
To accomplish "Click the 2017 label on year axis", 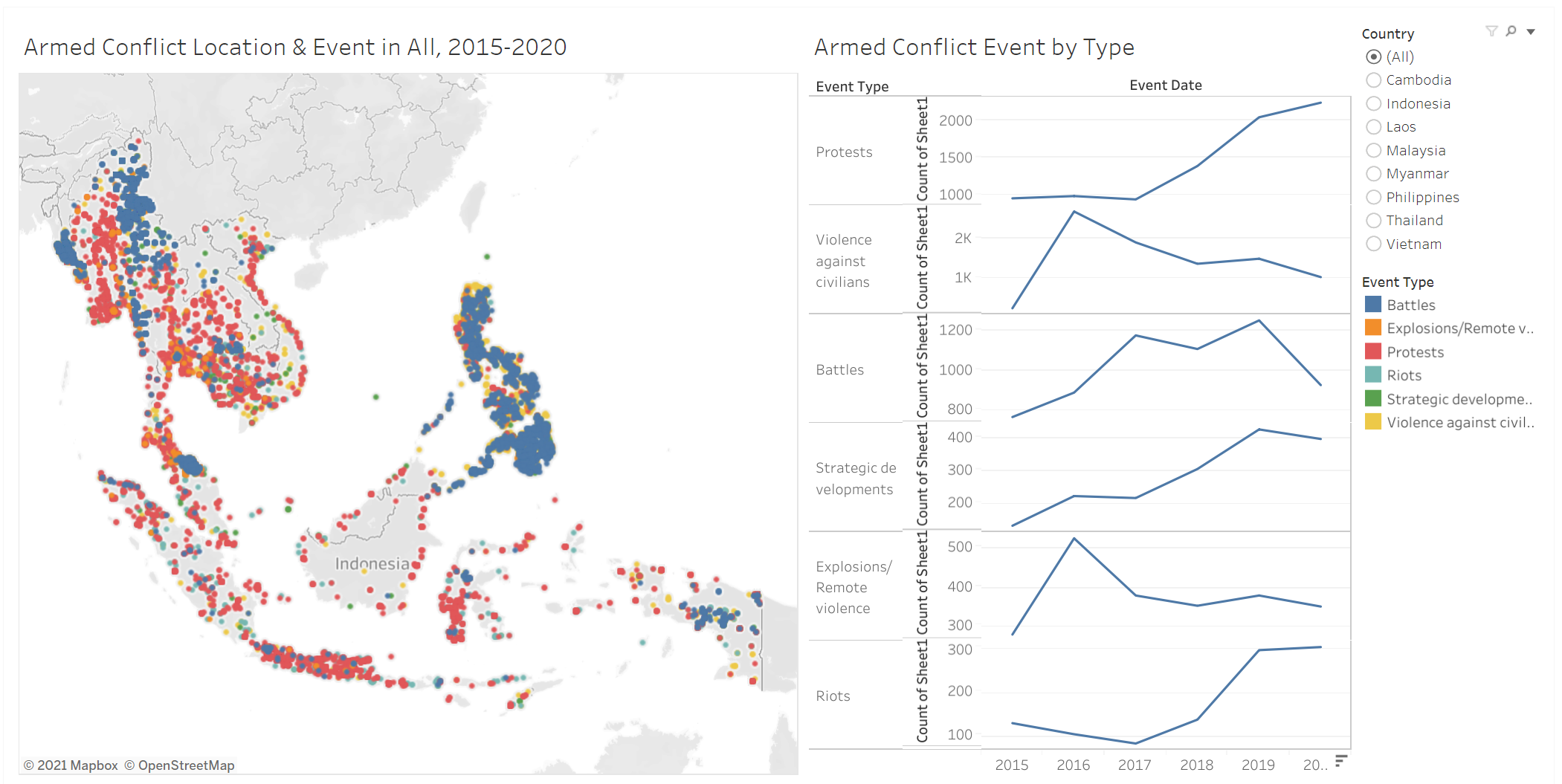I will (x=1135, y=765).
